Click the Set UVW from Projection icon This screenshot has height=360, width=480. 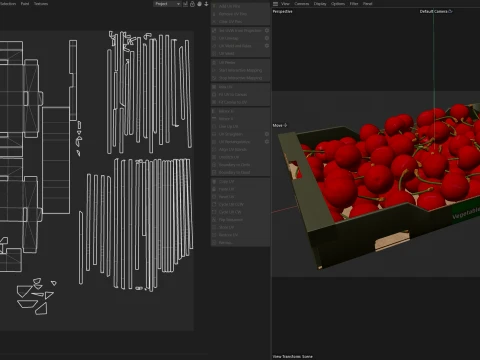214,30
